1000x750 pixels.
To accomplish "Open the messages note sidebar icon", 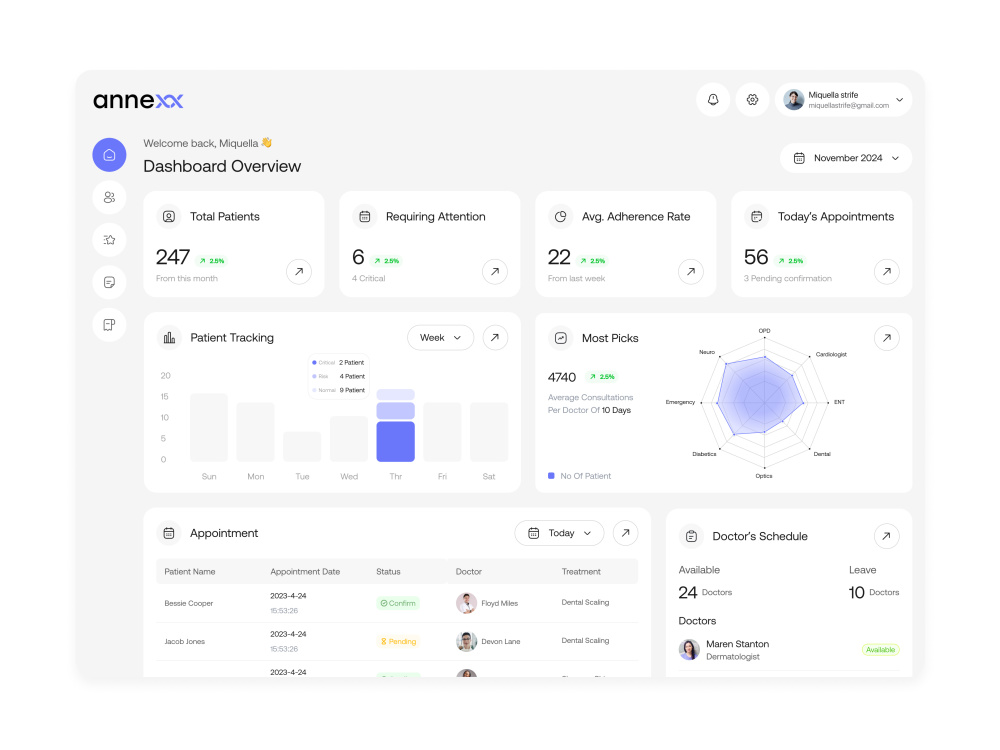I will (110, 282).
